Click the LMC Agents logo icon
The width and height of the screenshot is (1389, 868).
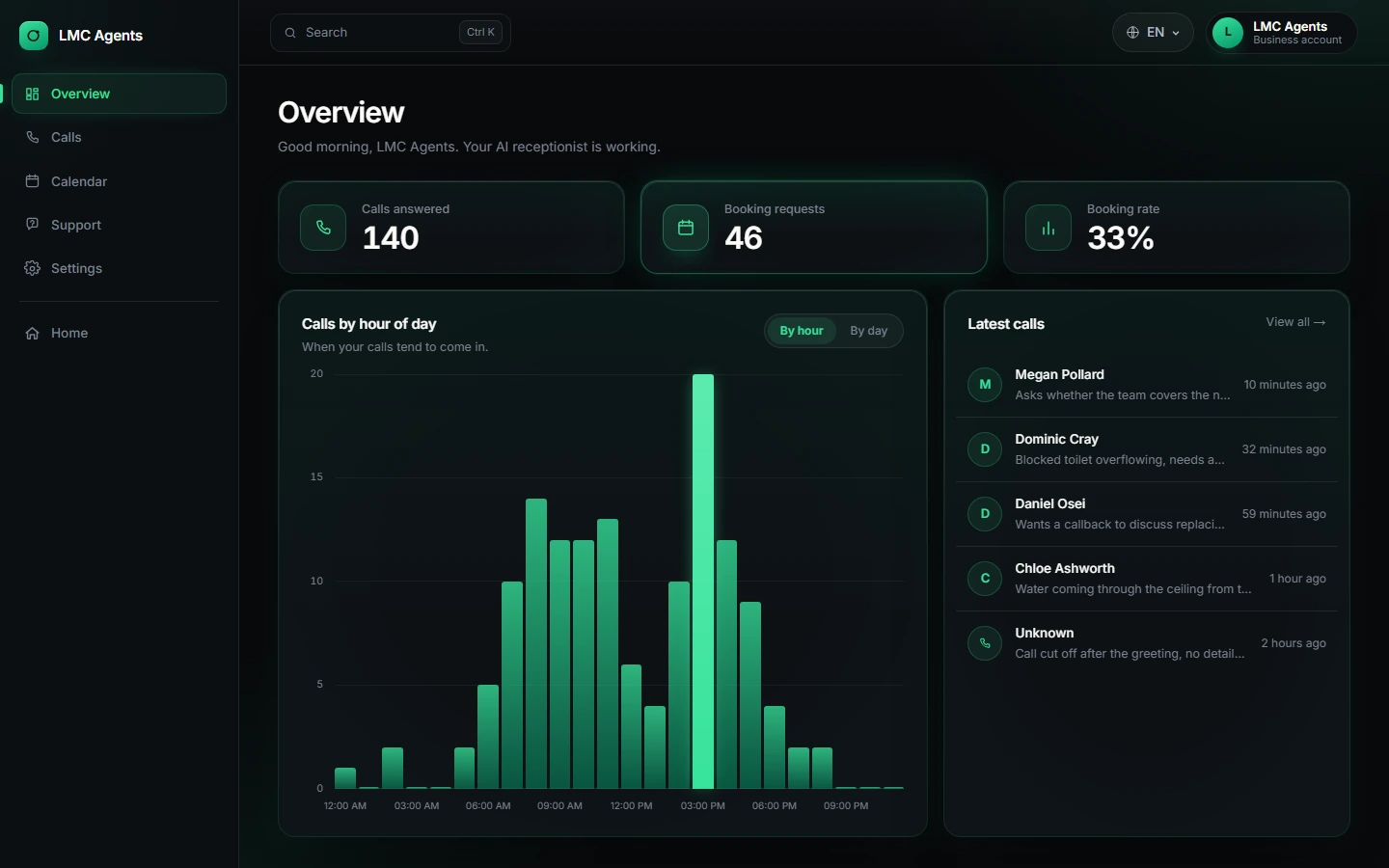tap(34, 36)
